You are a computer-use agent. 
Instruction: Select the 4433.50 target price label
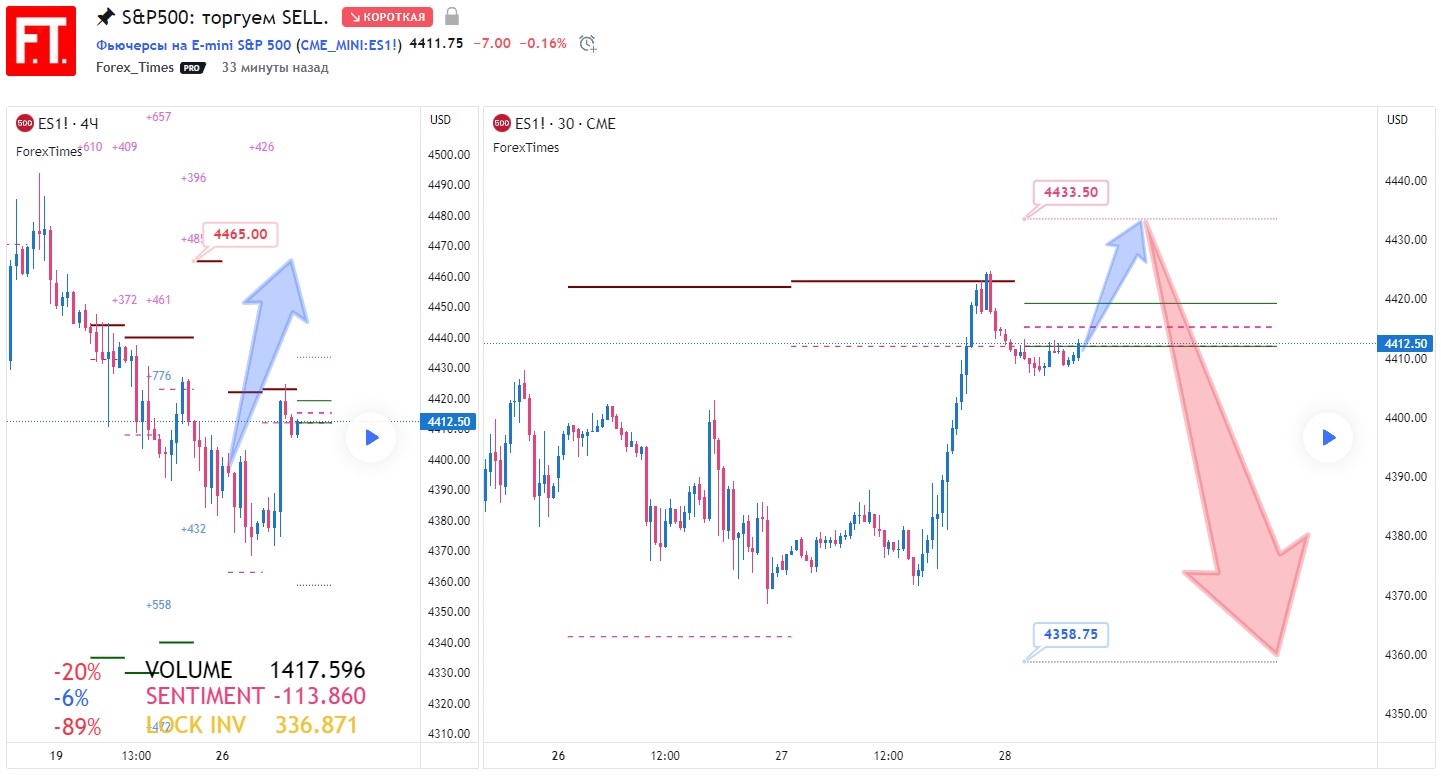pos(1071,192)
